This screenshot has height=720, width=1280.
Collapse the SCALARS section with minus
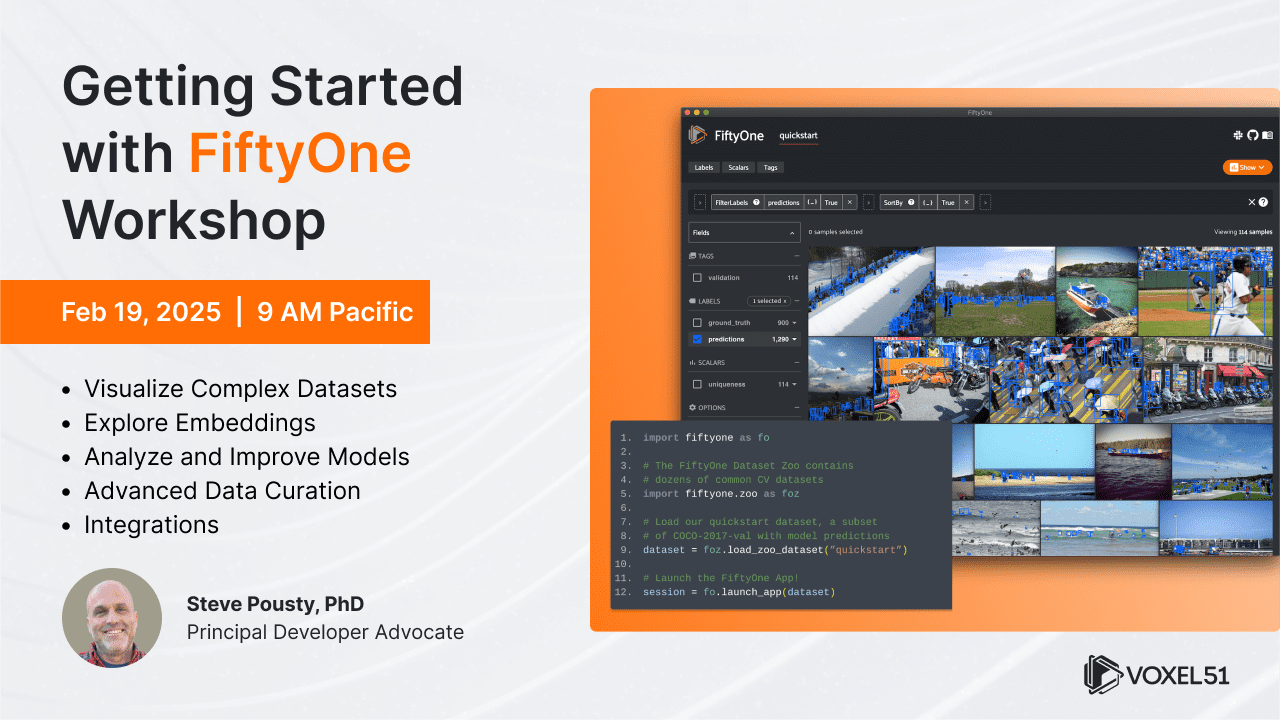pos(796,362)
